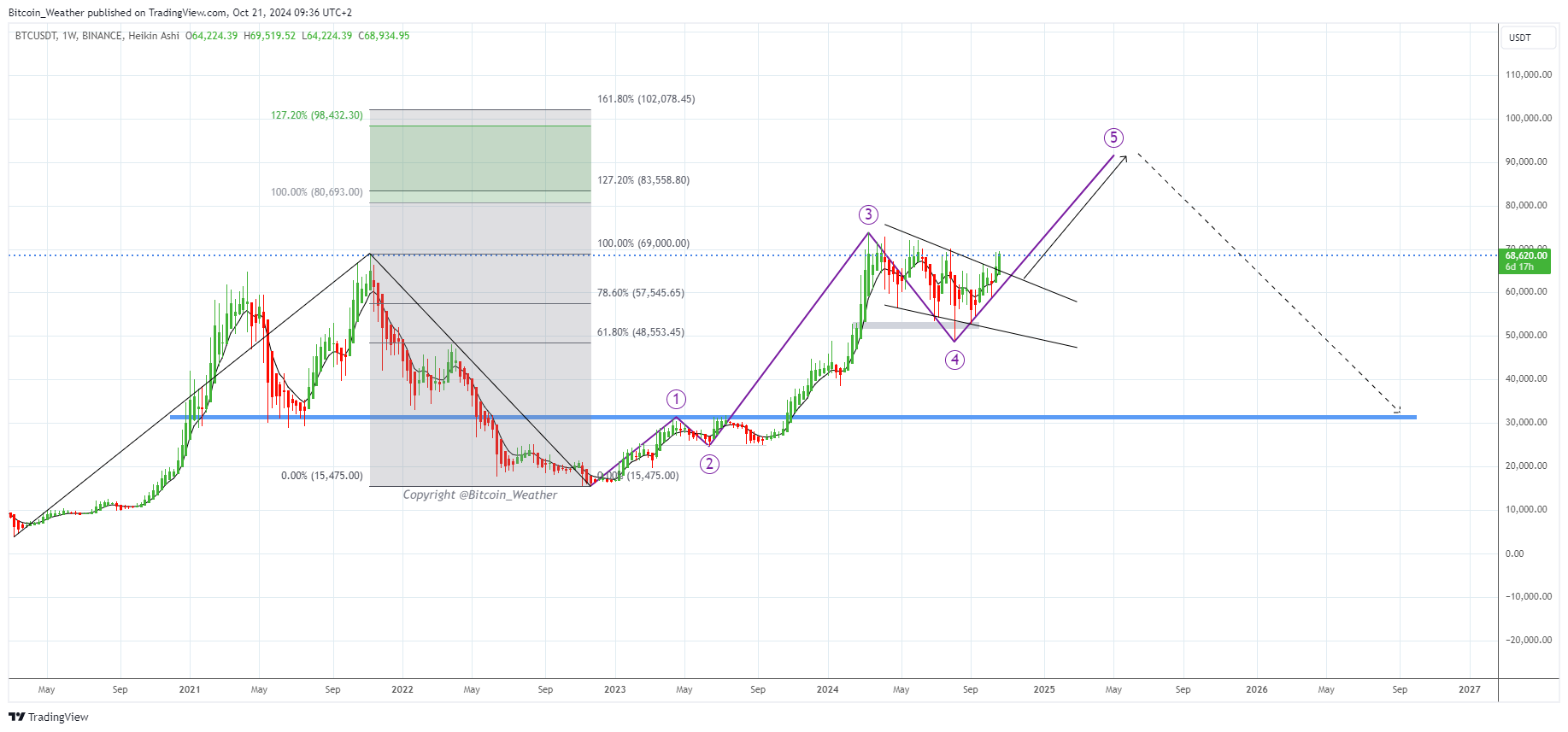The height and width of the screenshot is (732, 1568).
Task: Select the circled wave 1 marker
Action: 676,399
